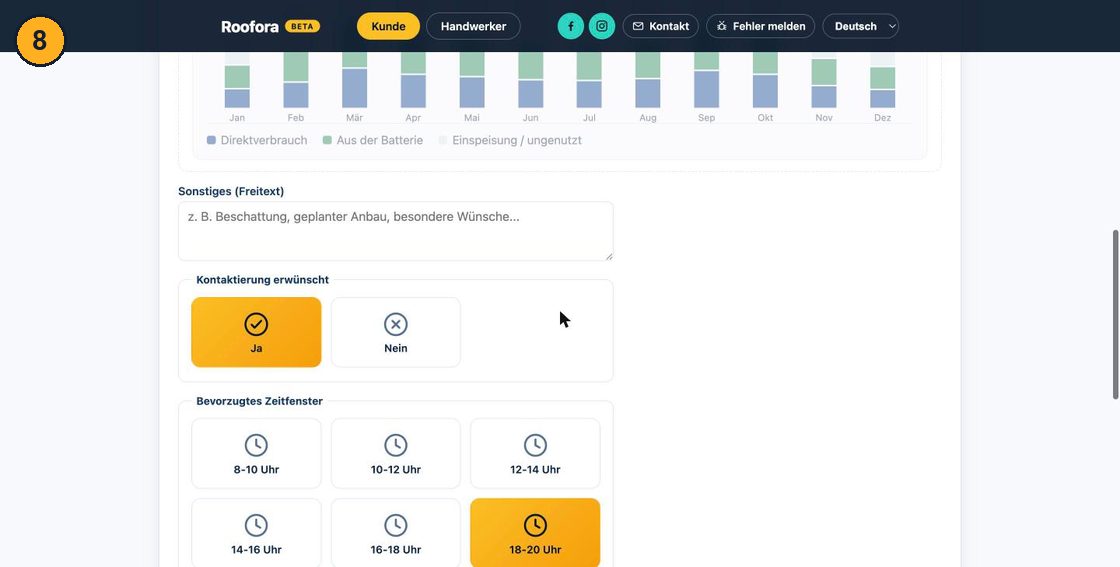
Task: Click the Fehler melden button
Action: tap(761, 26)
